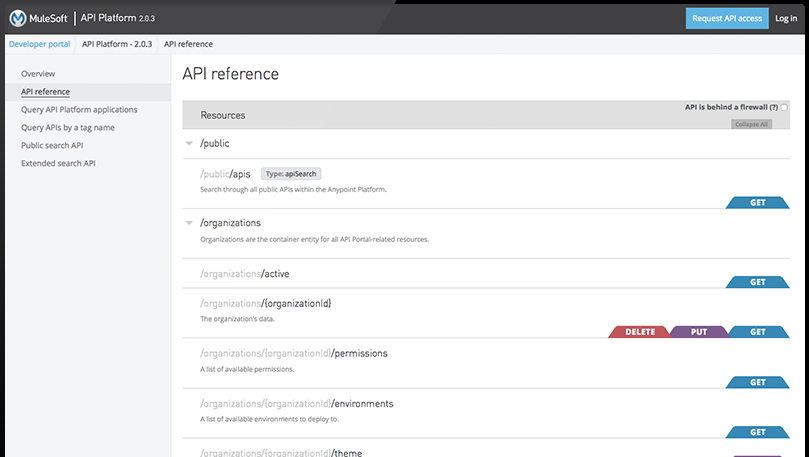Go to Developer portal breadcrumb
809x457 pixels.
[39, 44]
